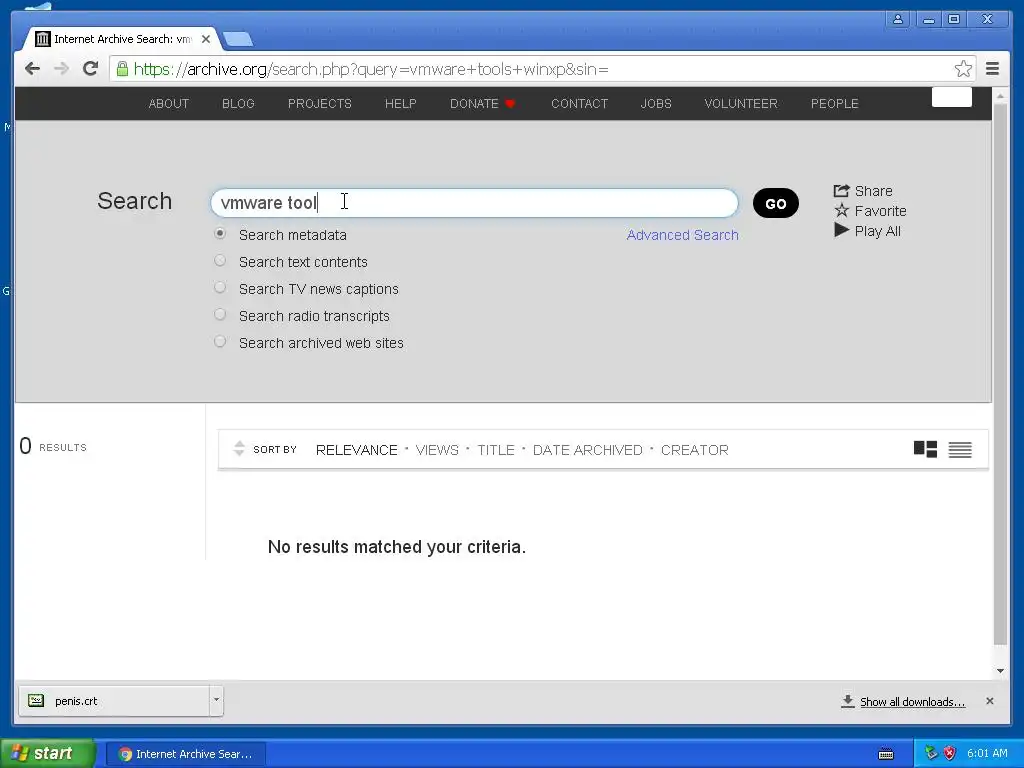Click No results matched your criteria text
1024x768 pixels.
(x=396, y=547)
